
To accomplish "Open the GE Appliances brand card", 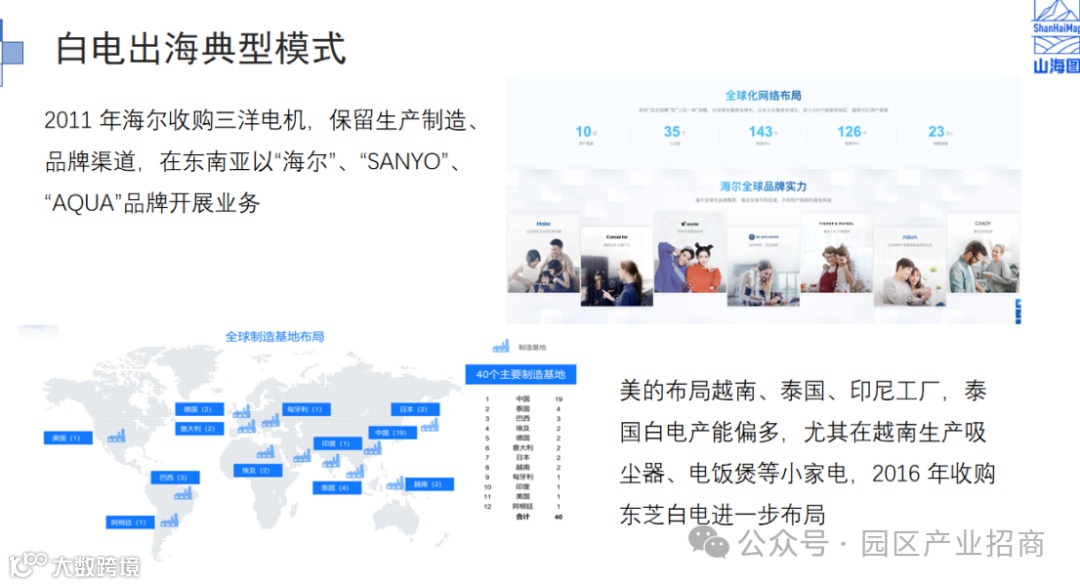I will [x=763, y=266].
